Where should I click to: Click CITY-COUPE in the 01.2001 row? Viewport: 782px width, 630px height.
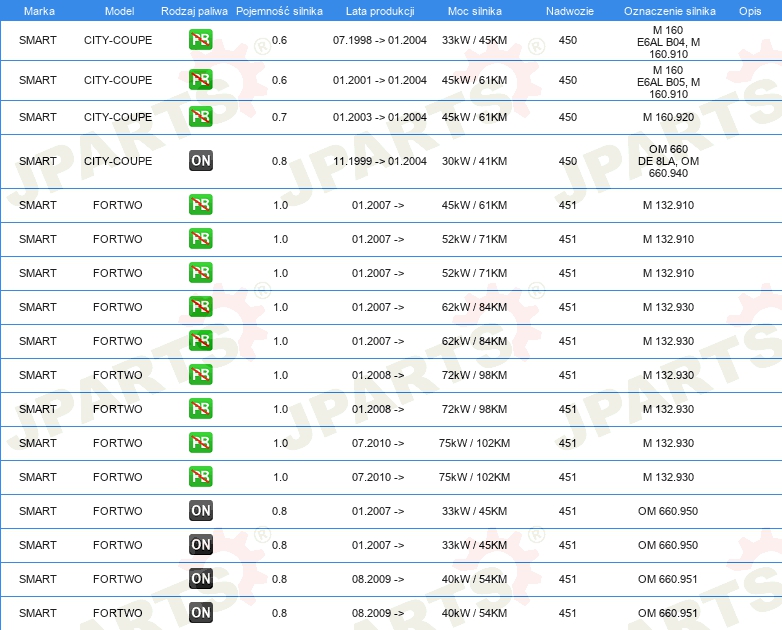118,80
